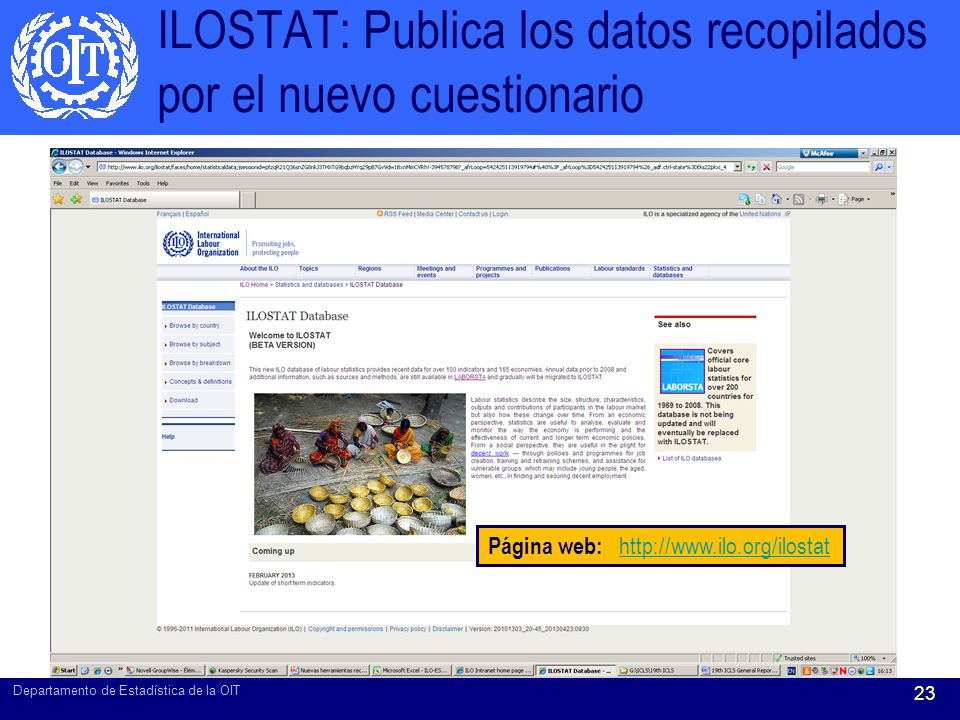Click the browser Forward arrow button
The height and width of the screenshot is (720, 960).
click(x=75, y=167)
